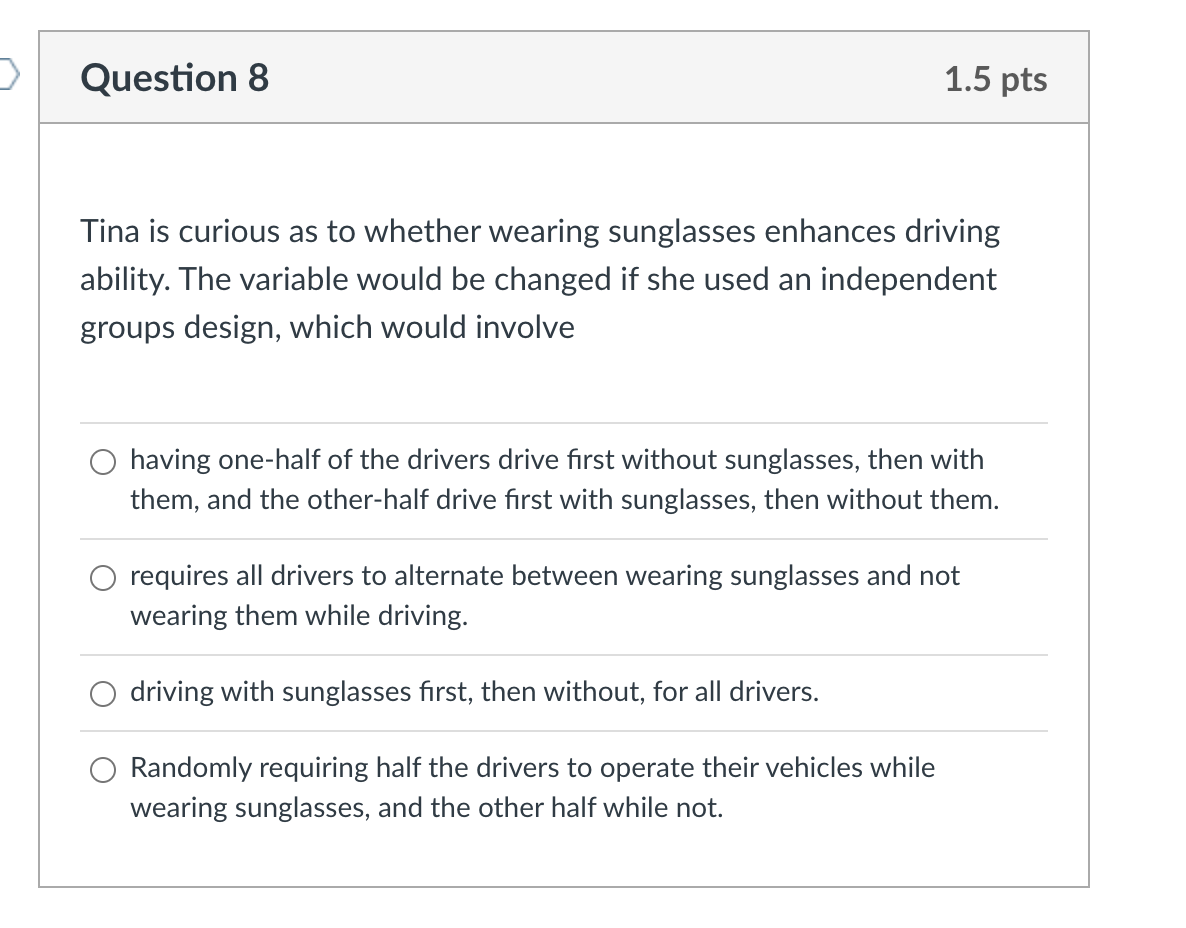
Task: Click the line 'ability. The variable would be changed'
Action: [539, 280]
